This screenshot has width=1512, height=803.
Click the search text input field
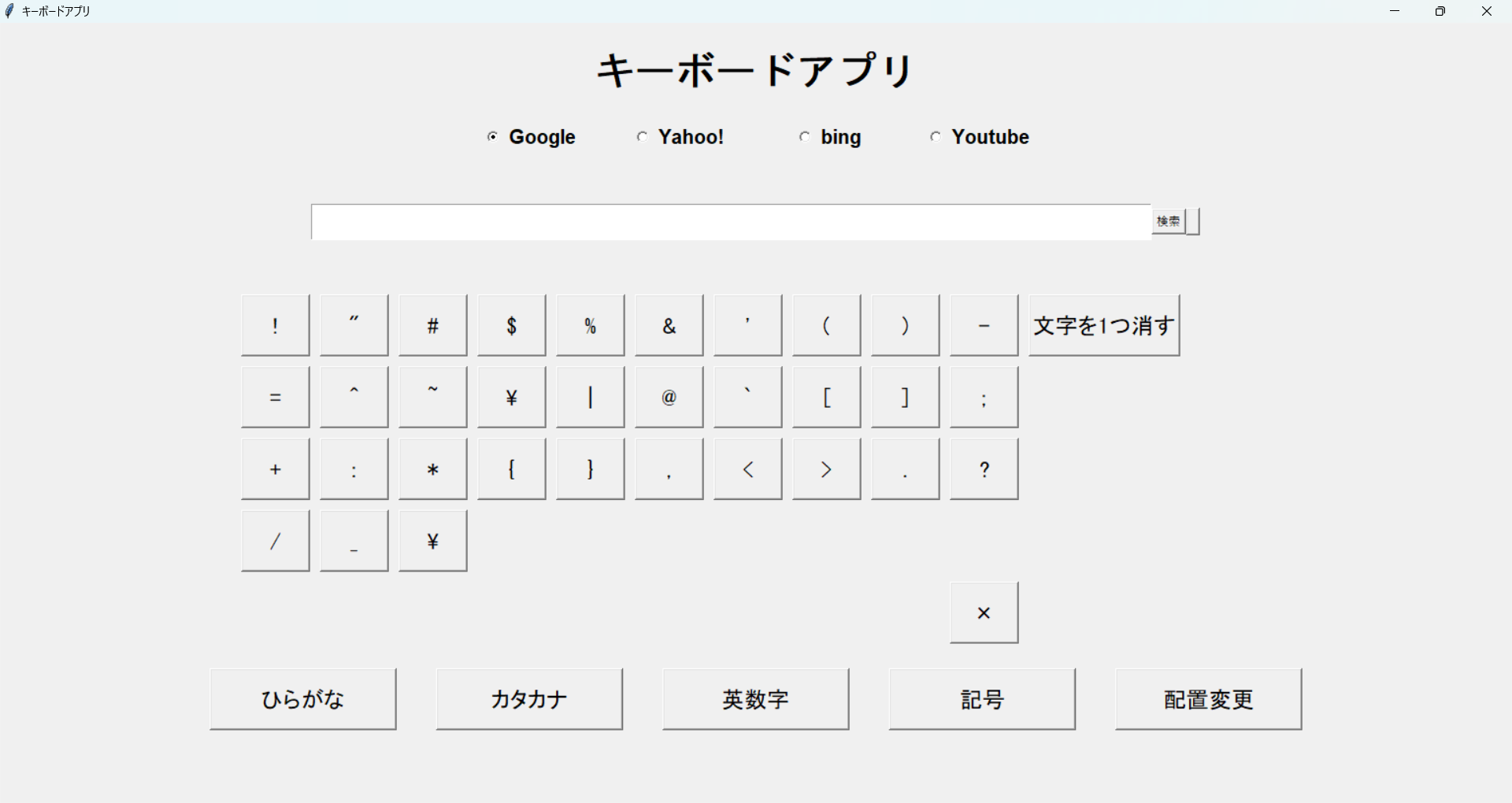[730, 222]
